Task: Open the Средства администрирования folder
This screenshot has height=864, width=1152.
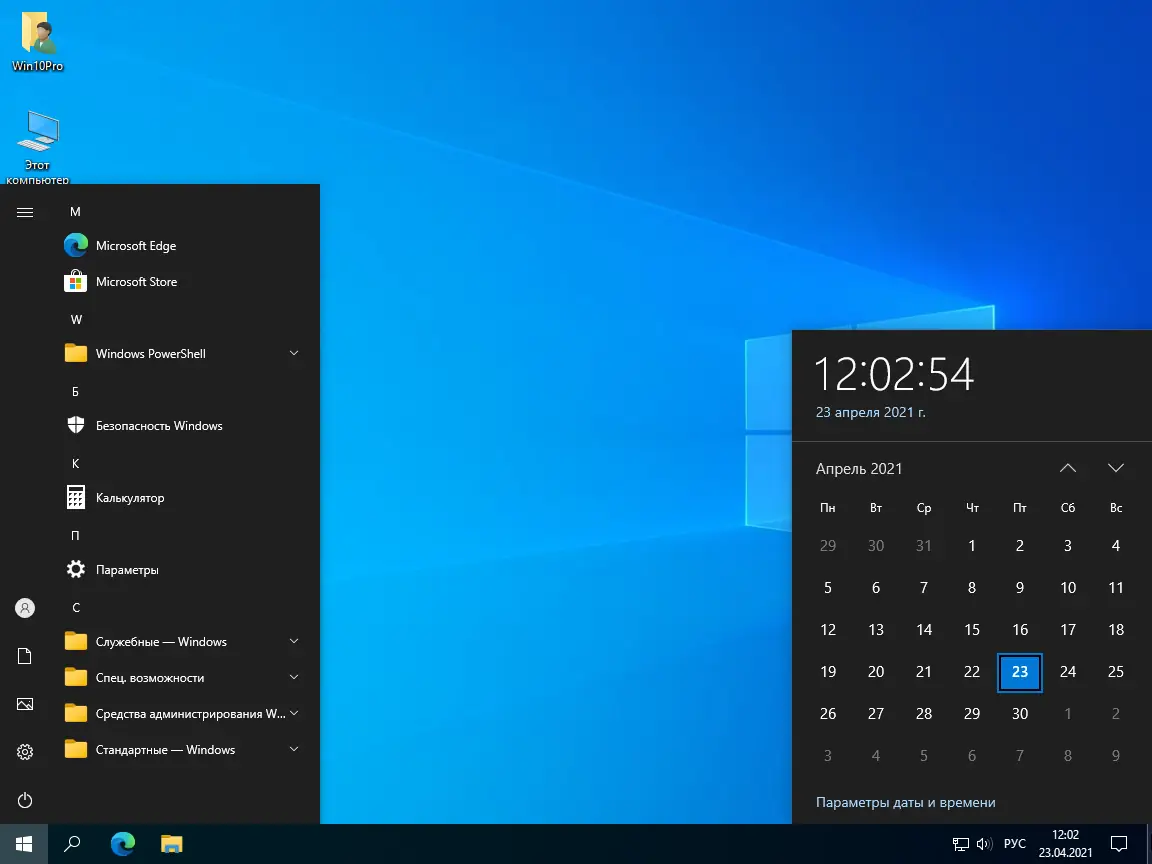Action: [x=184, y=713]
